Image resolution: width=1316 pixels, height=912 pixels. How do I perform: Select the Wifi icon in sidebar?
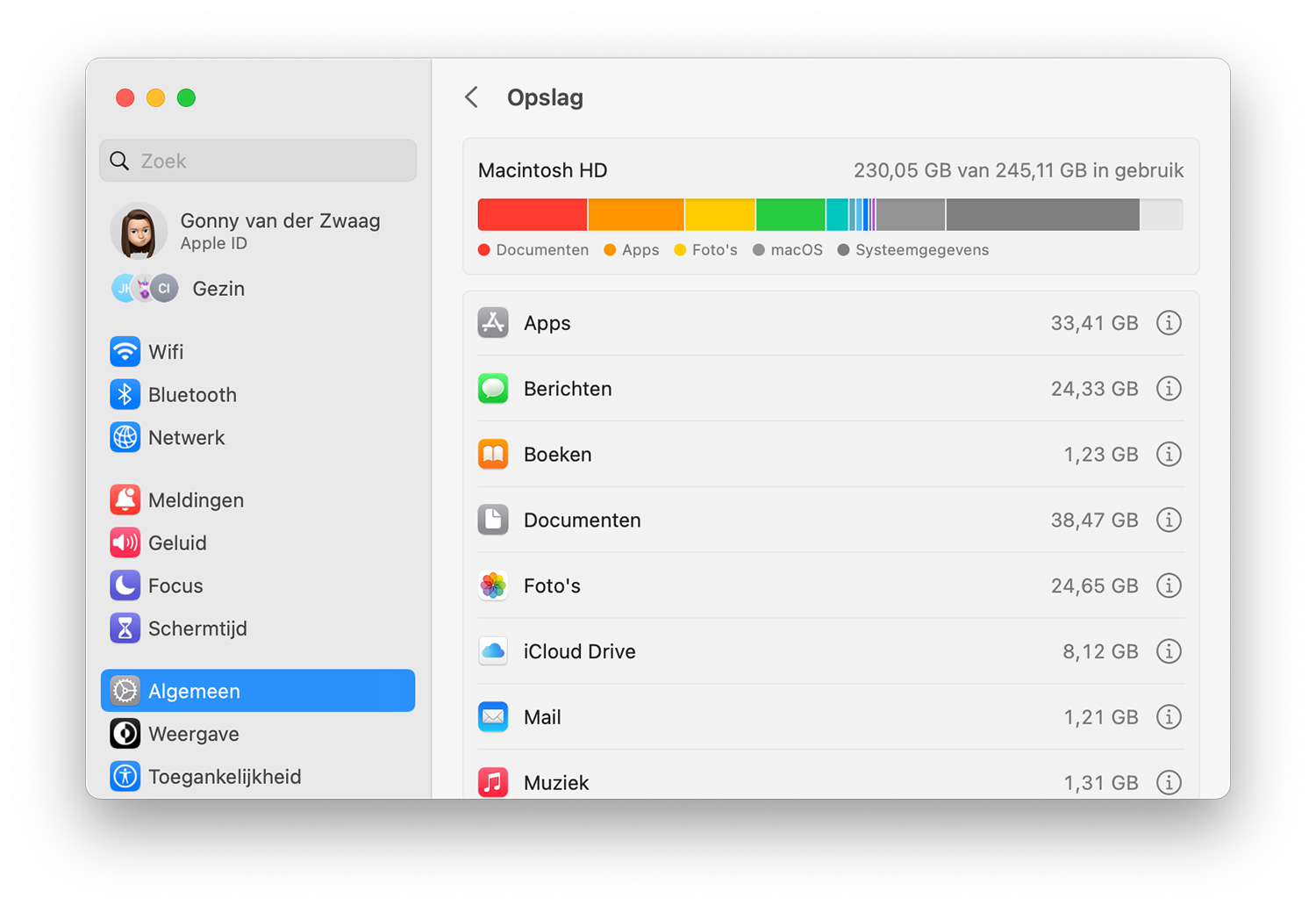point(125,351)
